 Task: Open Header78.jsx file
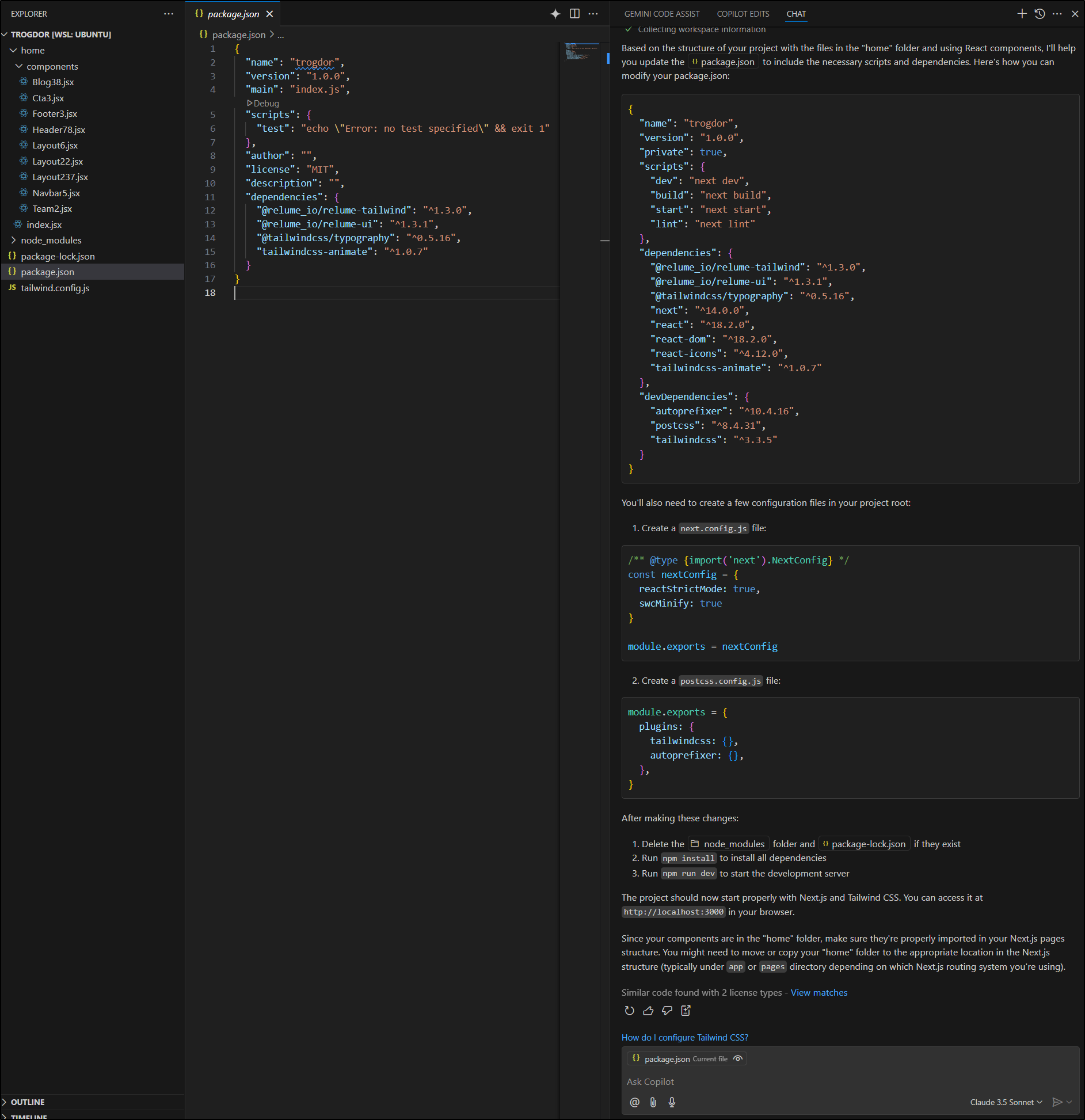(59, 129)
